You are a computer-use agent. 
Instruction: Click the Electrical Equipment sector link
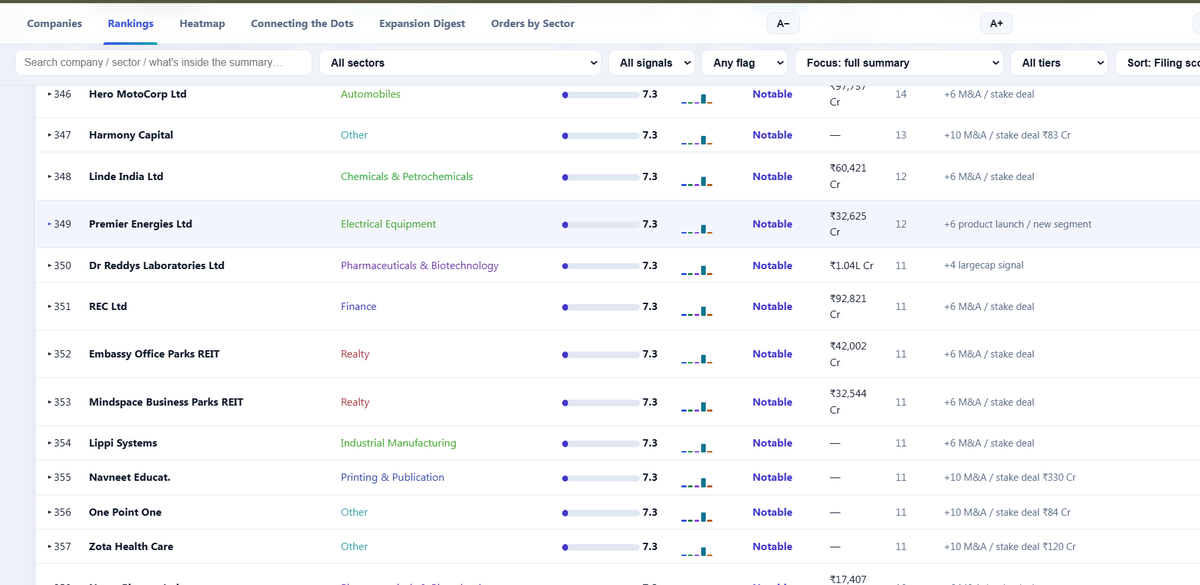tap(388, 224)
